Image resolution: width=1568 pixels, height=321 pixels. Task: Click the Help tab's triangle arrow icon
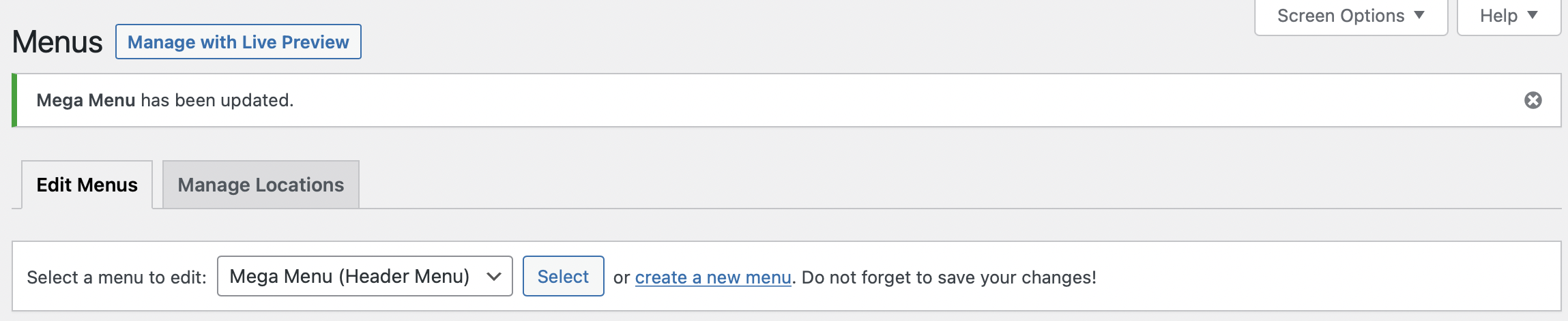point(1533,15)
